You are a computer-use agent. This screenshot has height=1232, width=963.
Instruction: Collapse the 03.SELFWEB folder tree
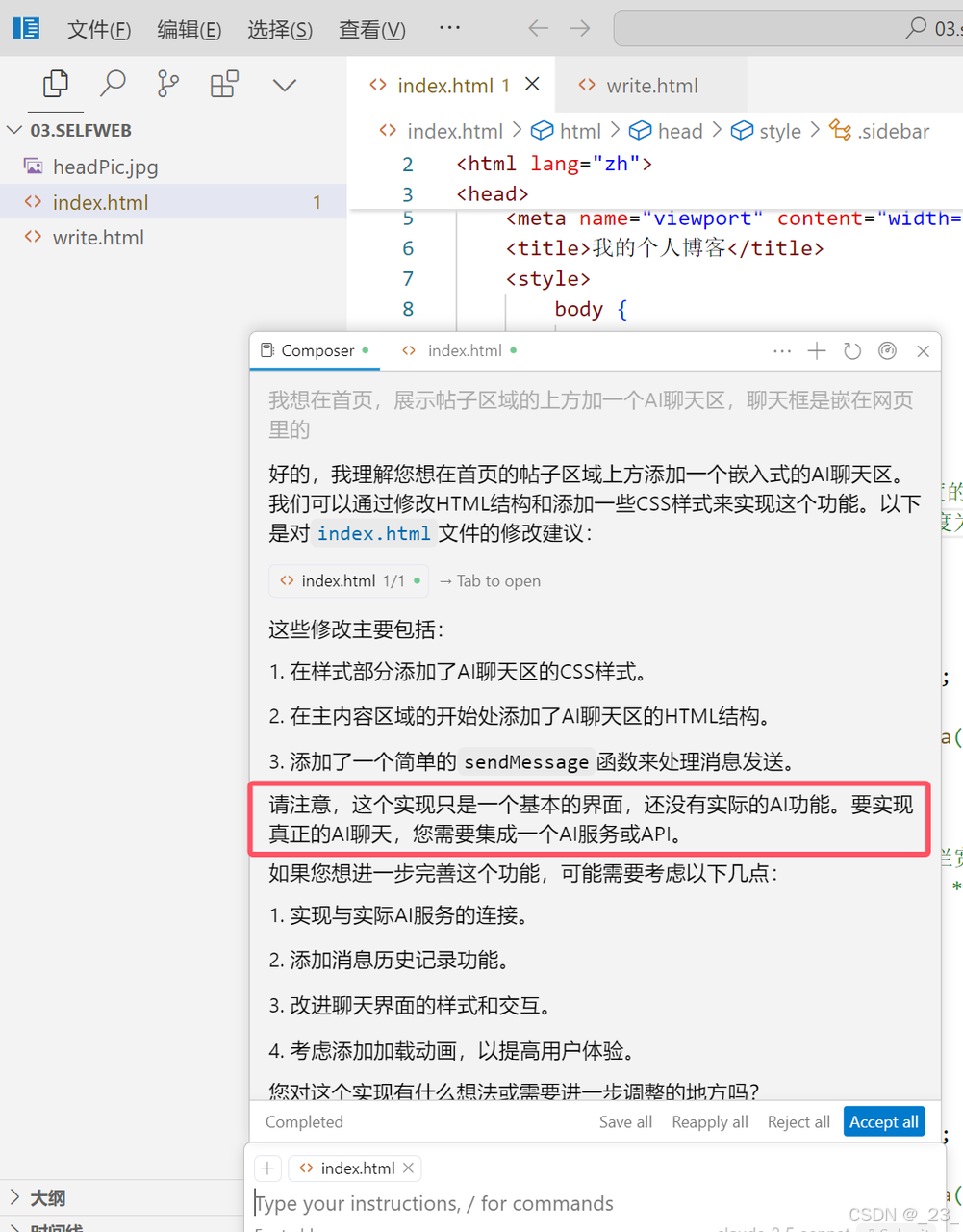click(14, 131)
